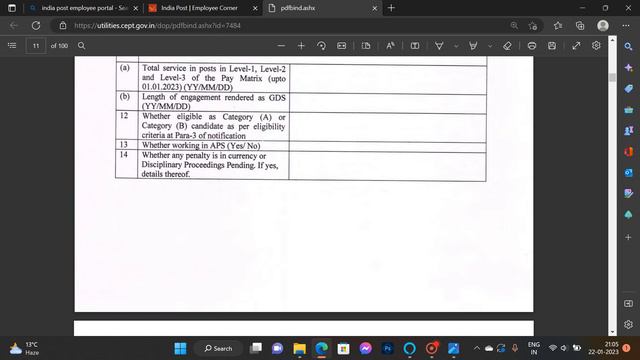The width and height of the screenshot is (640, 360).
Task: Open a new browser tab
Action: (x=391, y=8)
